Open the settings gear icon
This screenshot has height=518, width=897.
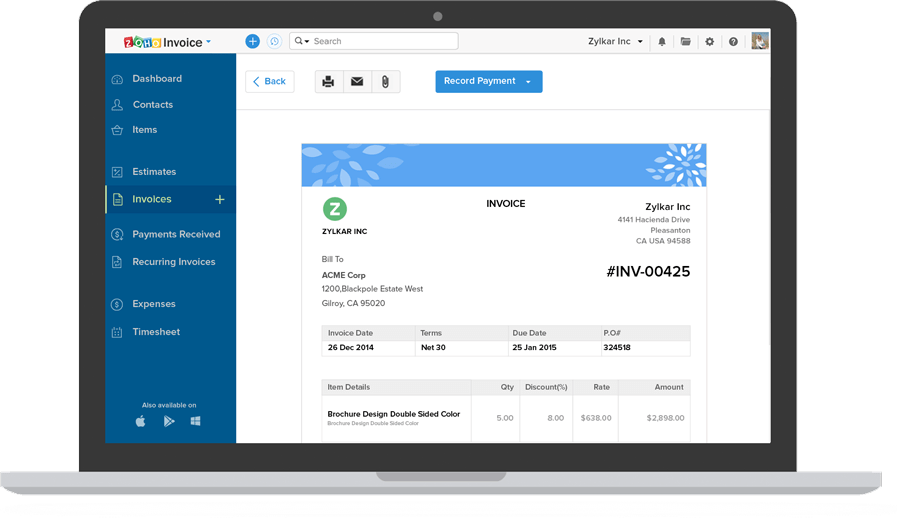tap(709, 42)
